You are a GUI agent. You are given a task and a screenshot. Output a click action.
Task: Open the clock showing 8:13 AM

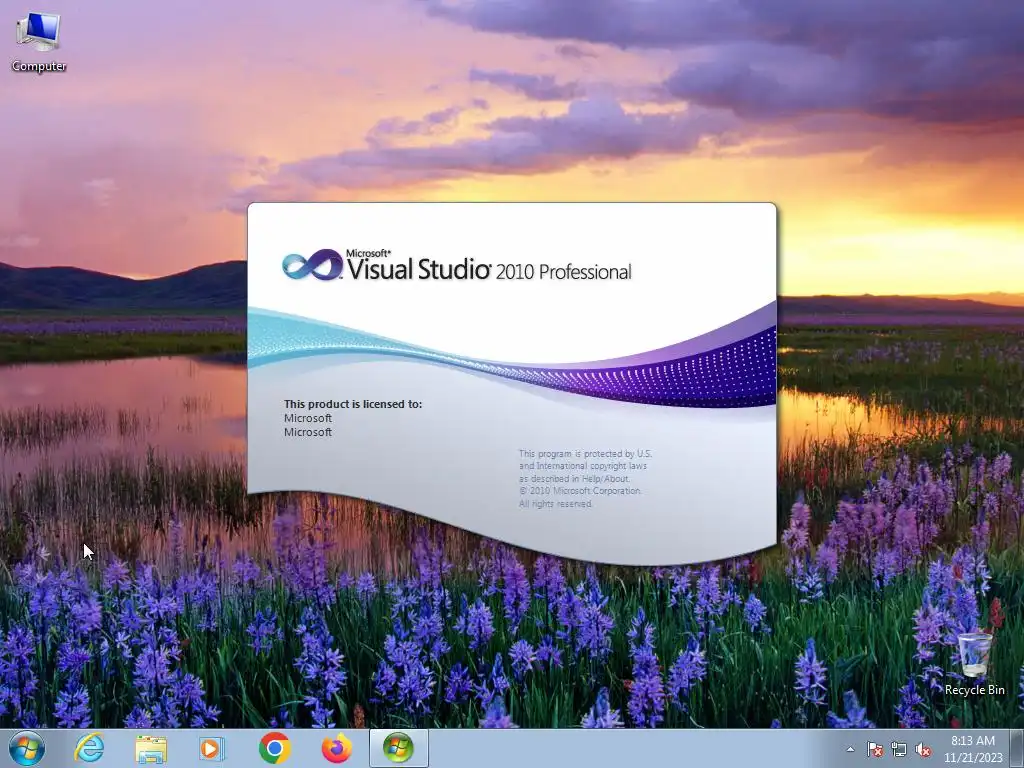click(x=972, y=748)
